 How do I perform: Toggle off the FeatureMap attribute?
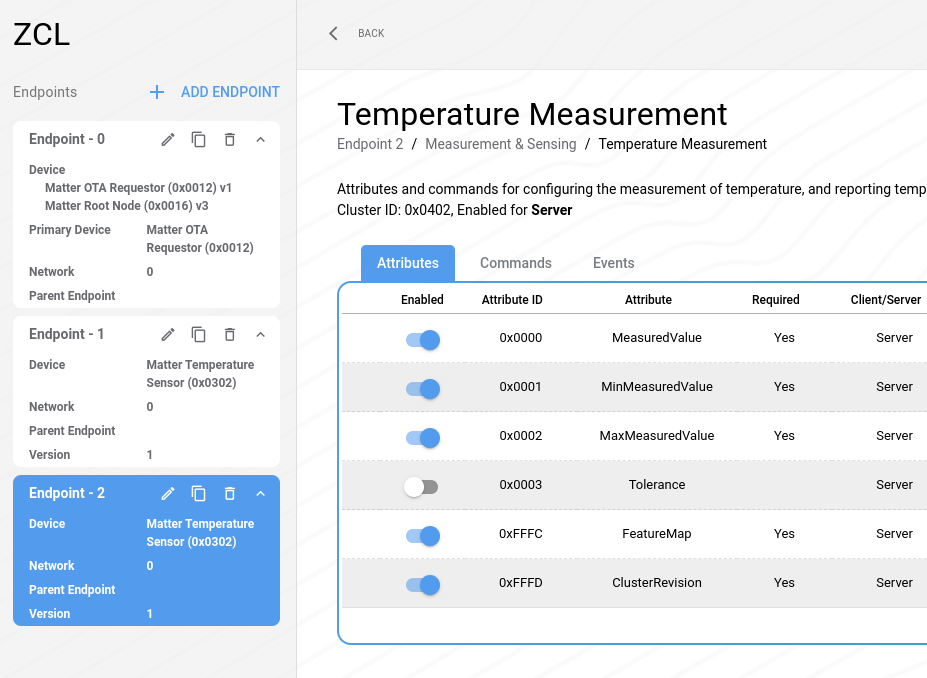click(x=422, y=536)
